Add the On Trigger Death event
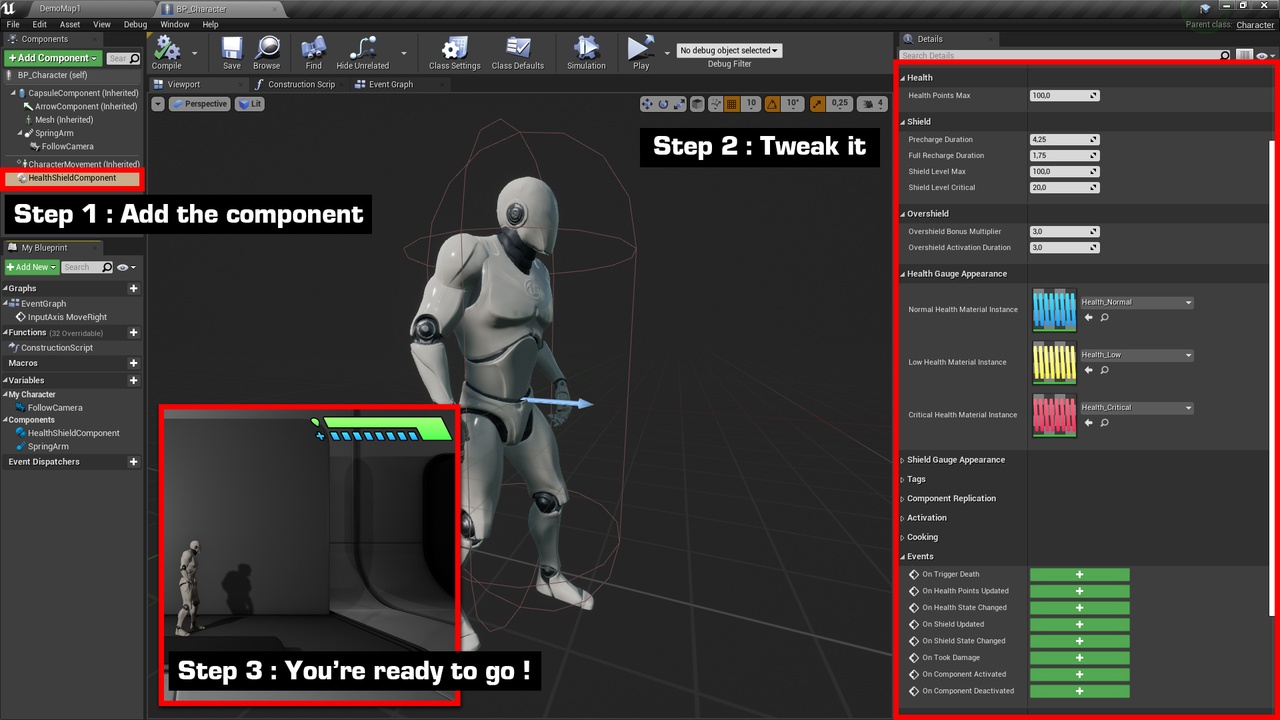 pos(1079,575)
